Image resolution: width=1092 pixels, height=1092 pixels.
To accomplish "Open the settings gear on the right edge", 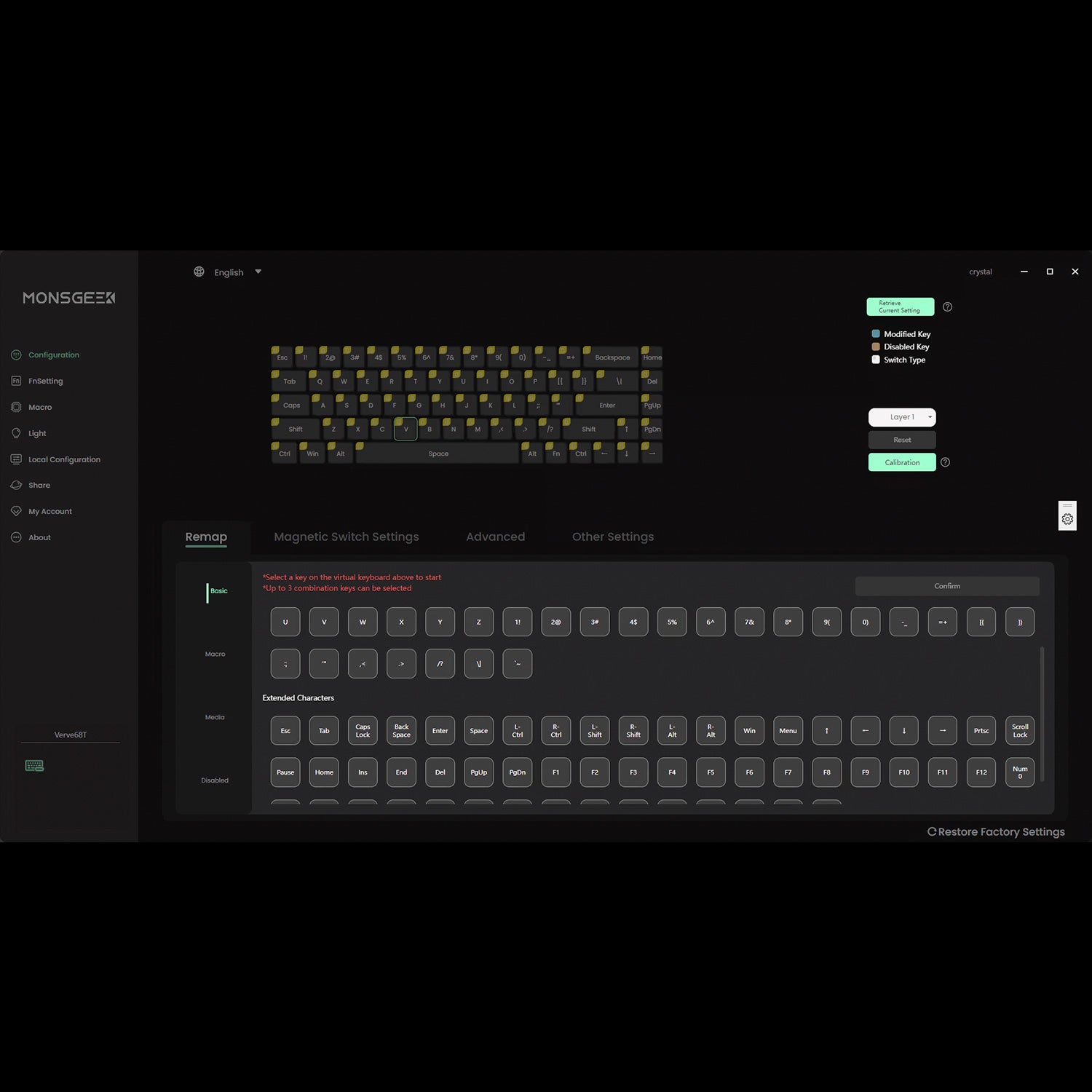I will coord(1067,517).
